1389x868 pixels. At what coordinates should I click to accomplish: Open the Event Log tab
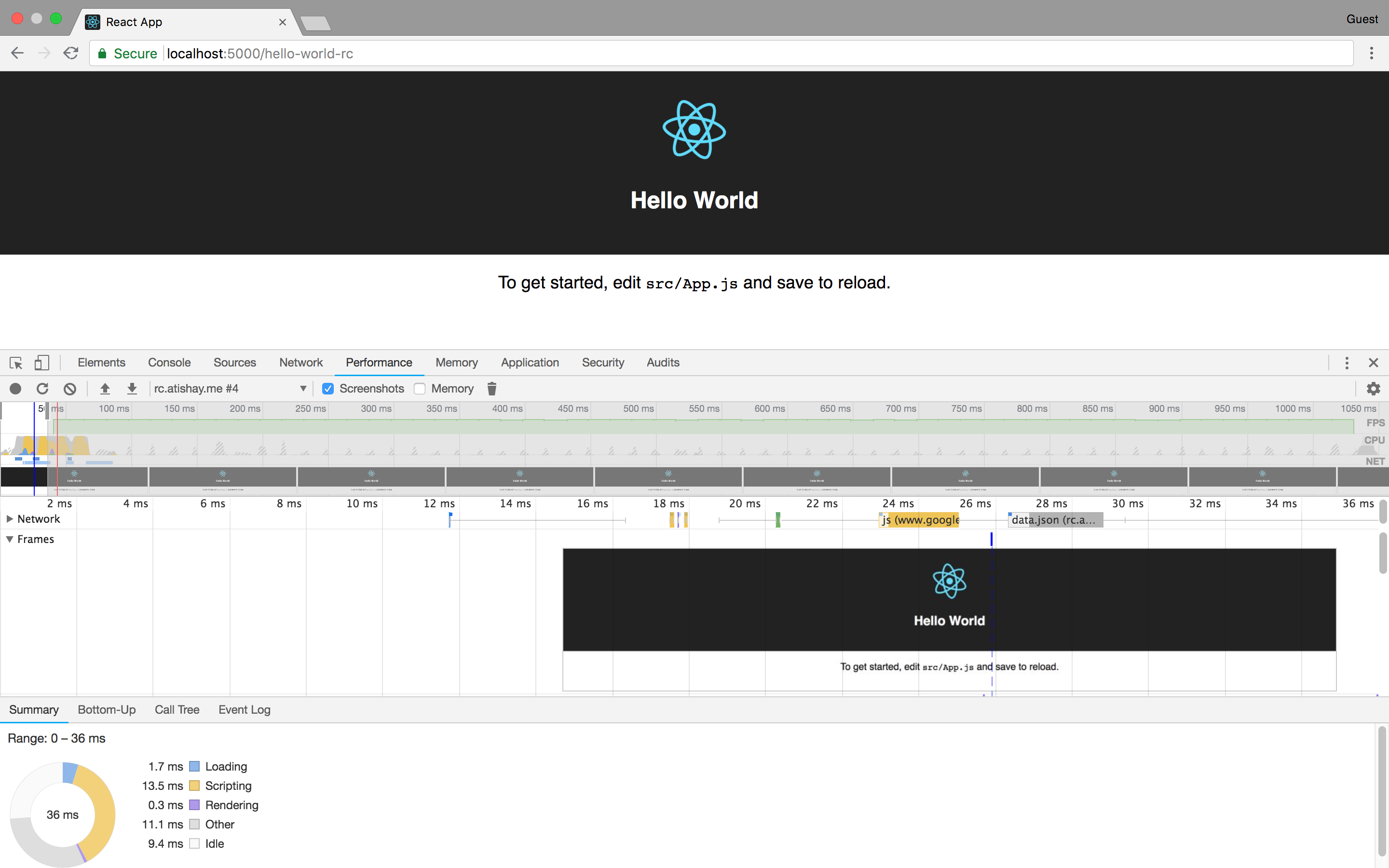[245, 710]
